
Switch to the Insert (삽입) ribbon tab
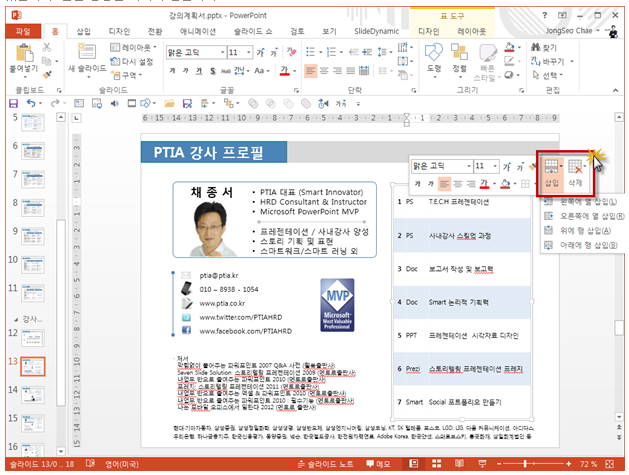click(x=83, y=31)
